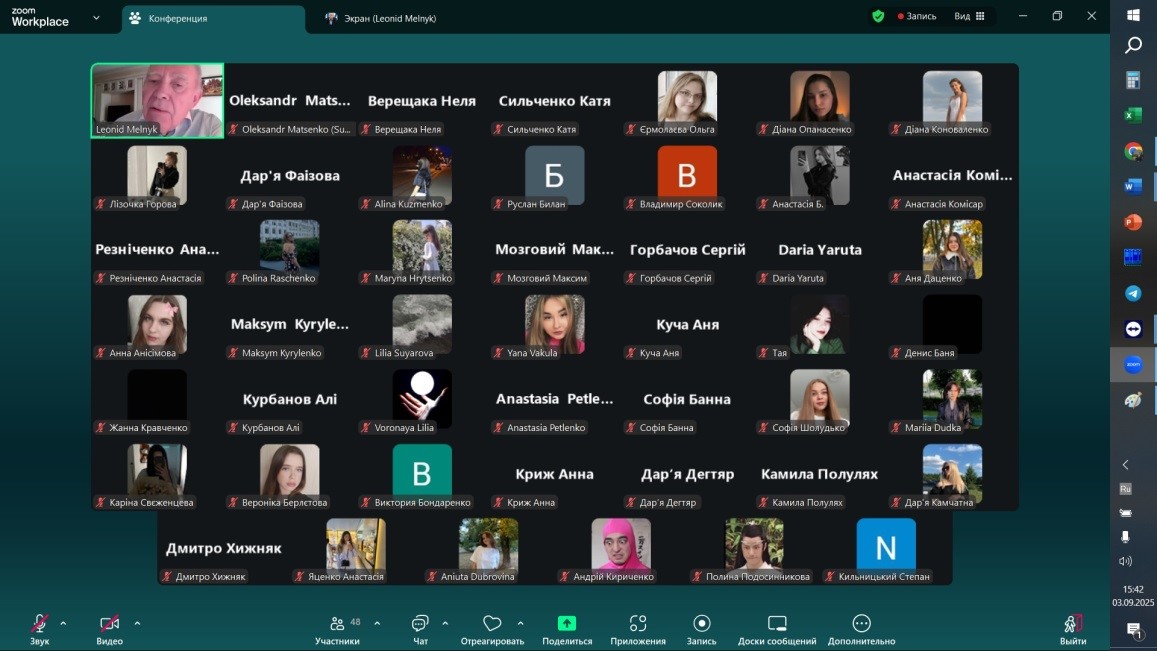Toggle the Звук microphone mute button
Screen dimensions: 1157x651
pyautogui.click(x=40, y=624)
